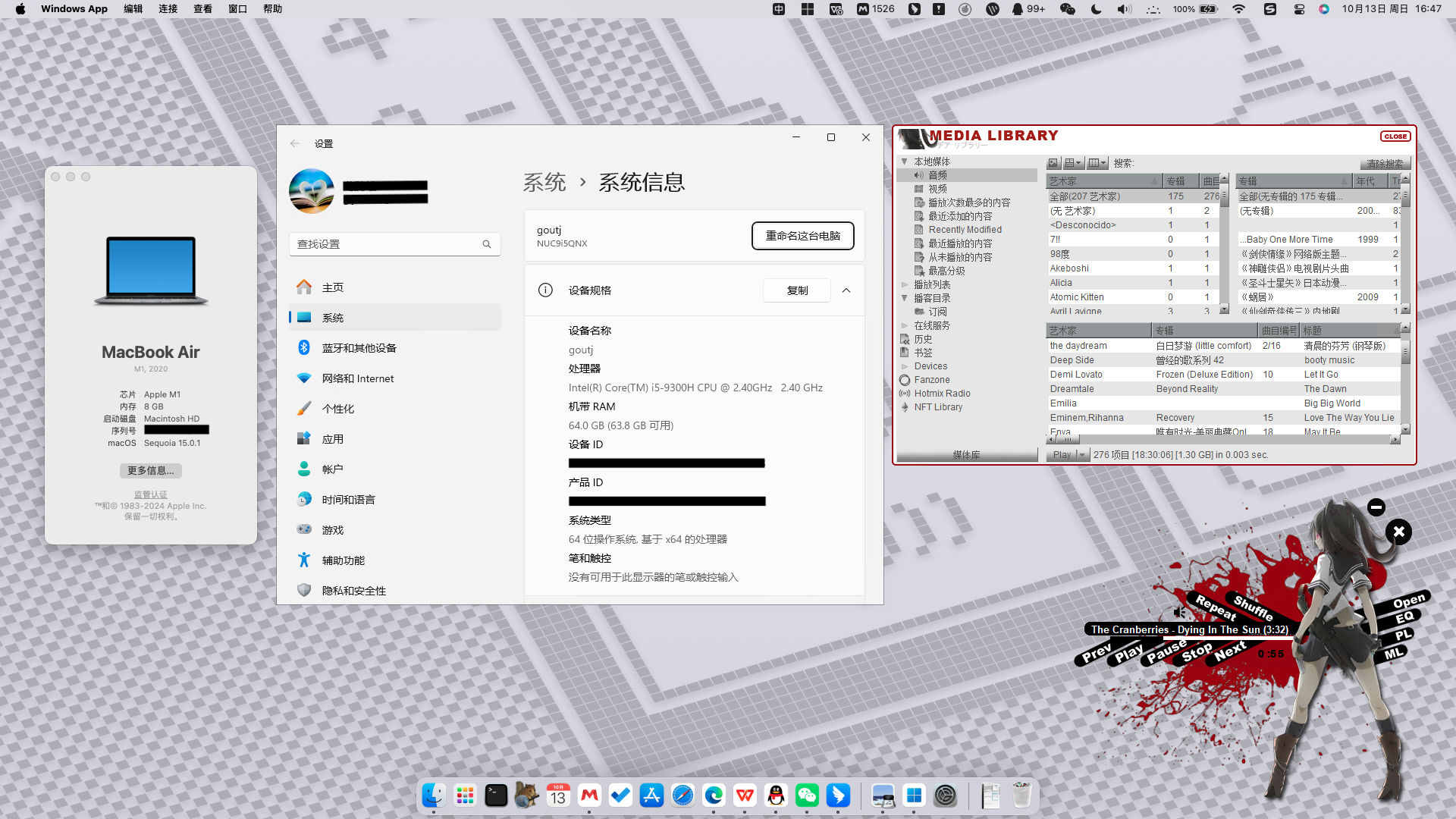
Task: Open the 编辑 menu in menu bar
Action: (133, 9)
